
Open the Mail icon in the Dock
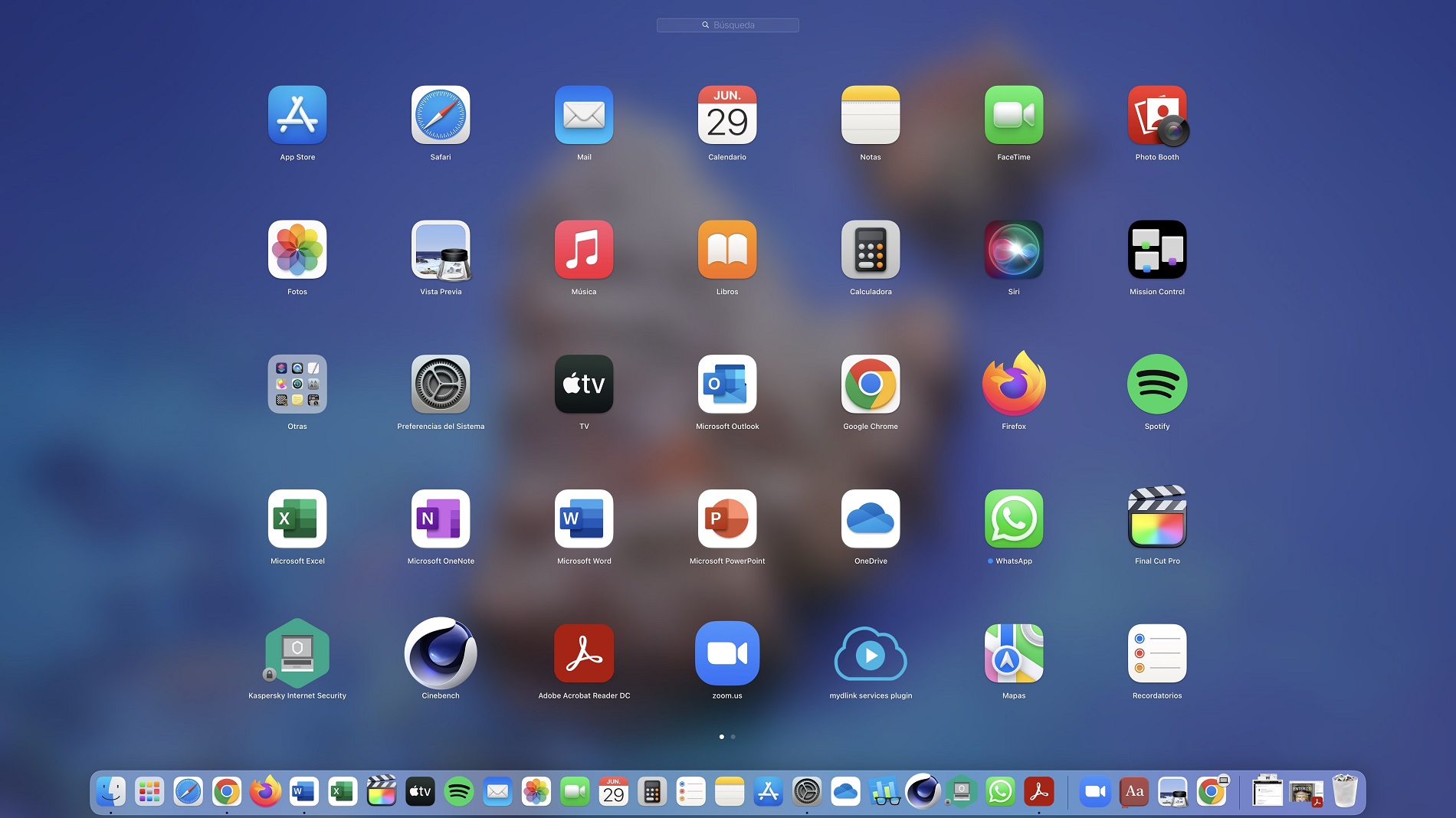[497, 792]
